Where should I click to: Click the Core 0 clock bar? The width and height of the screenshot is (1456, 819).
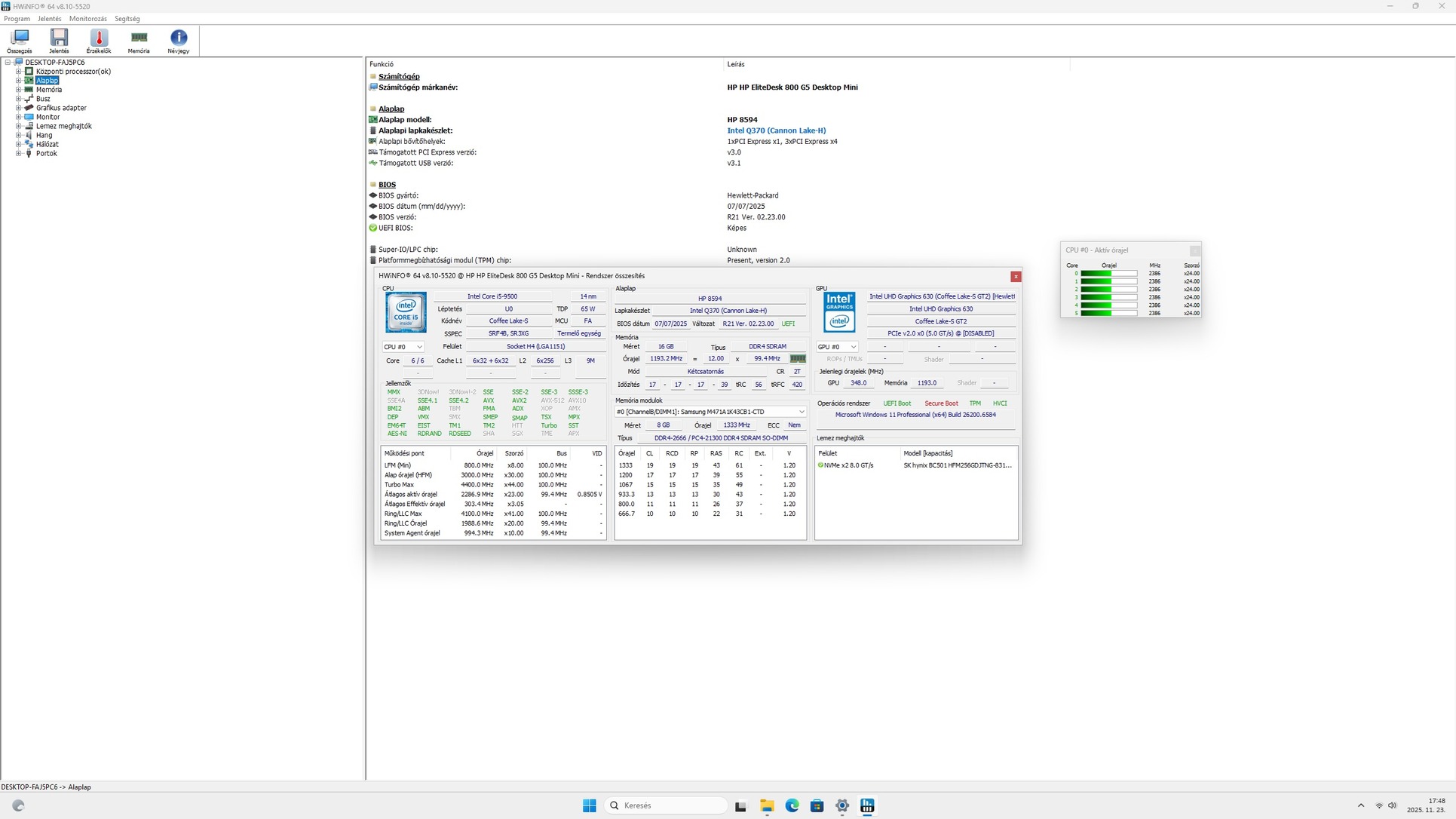1108,273
